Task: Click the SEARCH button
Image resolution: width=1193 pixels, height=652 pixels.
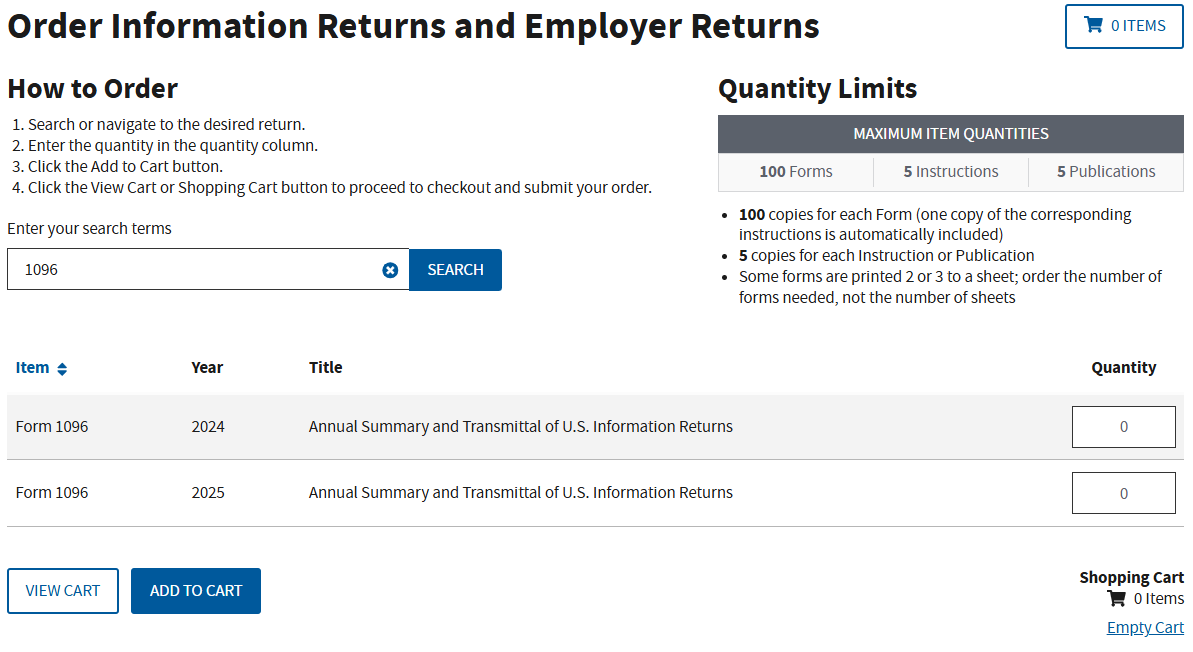Action: pos(455,269)
